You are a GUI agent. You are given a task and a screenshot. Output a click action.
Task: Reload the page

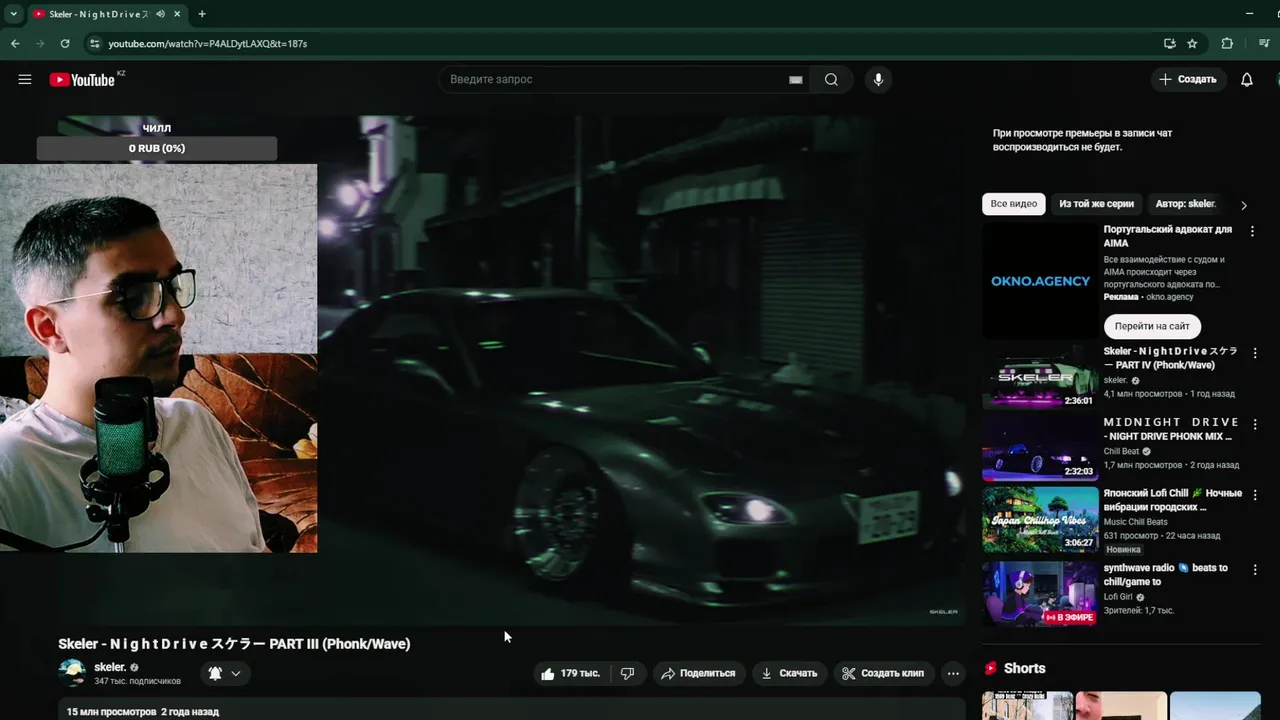pyautogui.click(x=65, y=44)
